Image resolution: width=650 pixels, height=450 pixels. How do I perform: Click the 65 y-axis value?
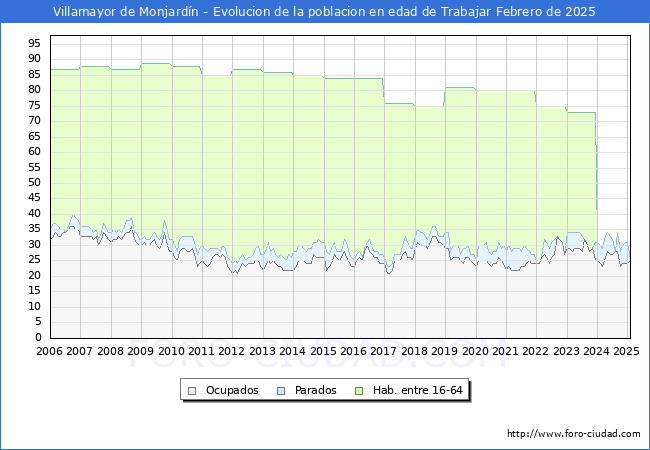[34, 136]
